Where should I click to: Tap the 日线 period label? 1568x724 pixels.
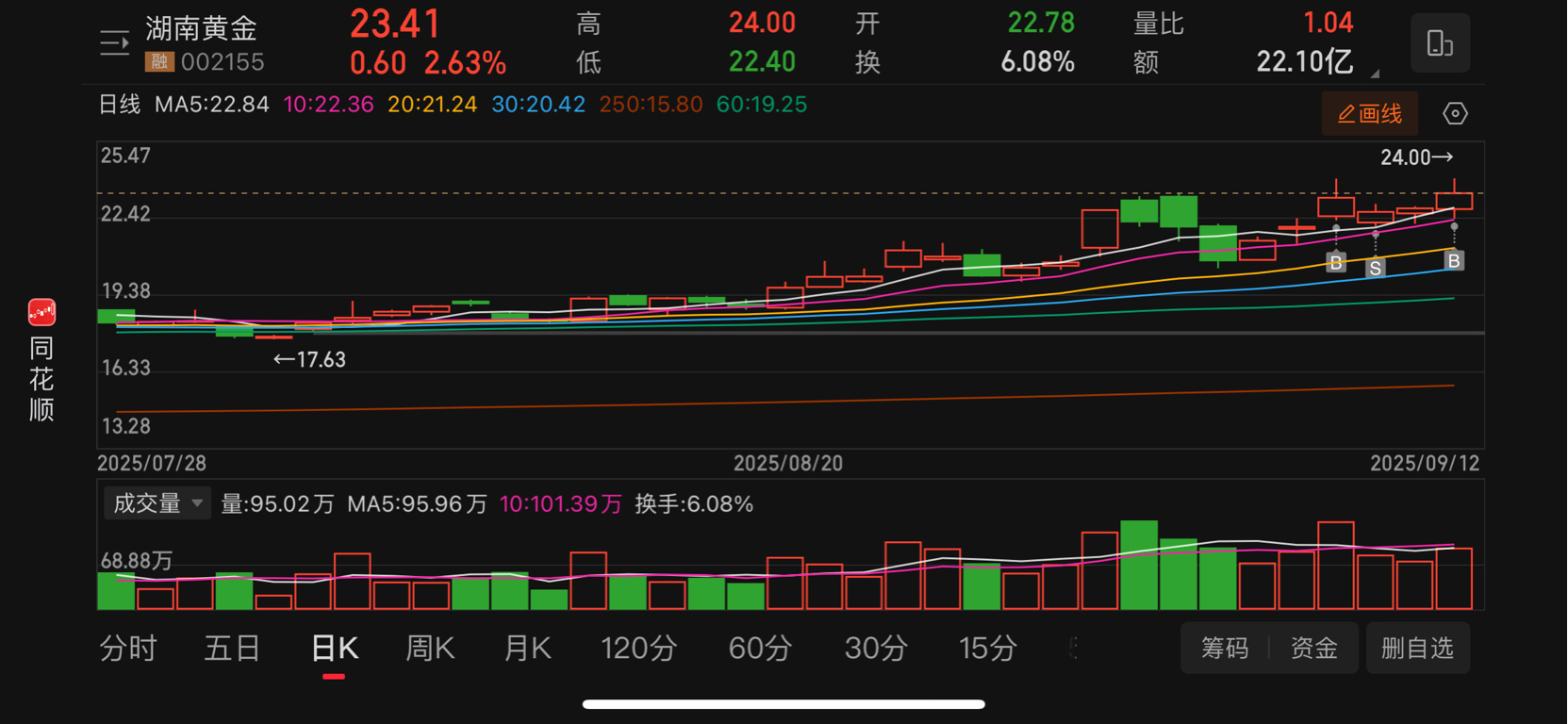click(x=120, y=105)
